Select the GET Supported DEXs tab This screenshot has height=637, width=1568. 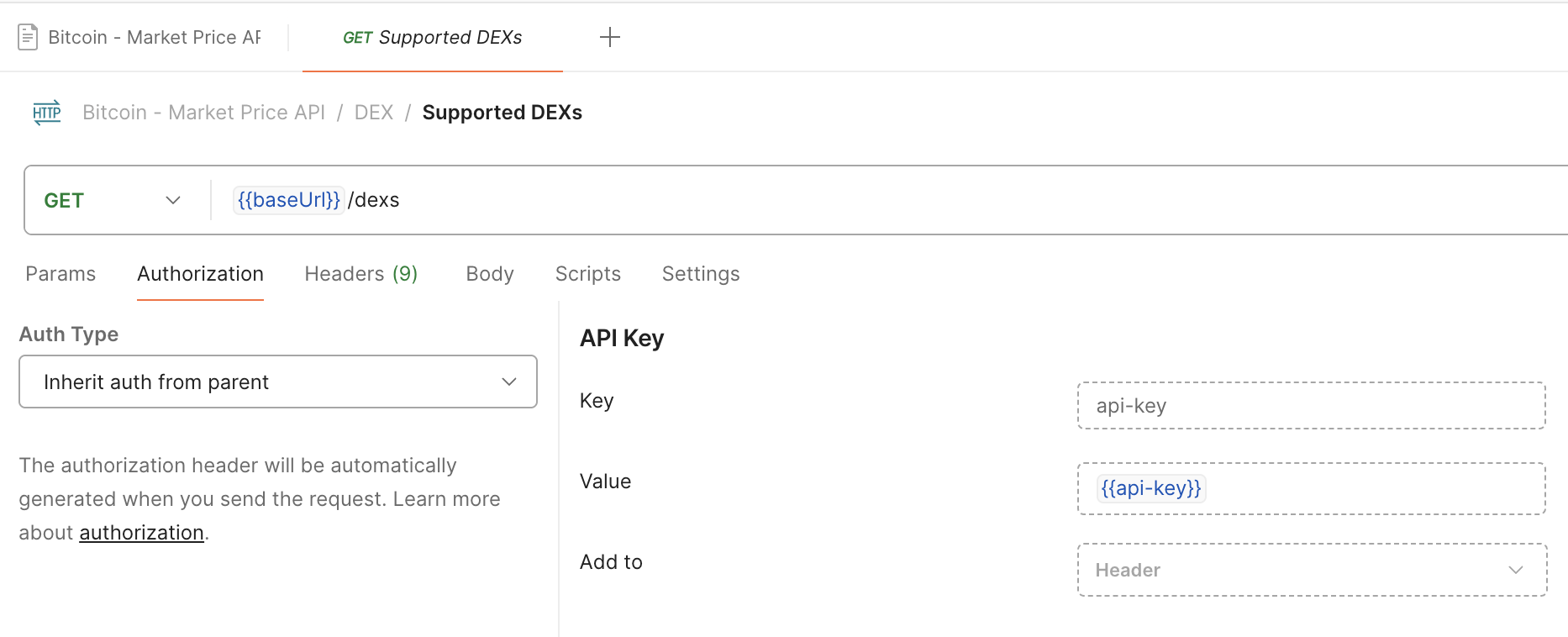tap(433, 37)
